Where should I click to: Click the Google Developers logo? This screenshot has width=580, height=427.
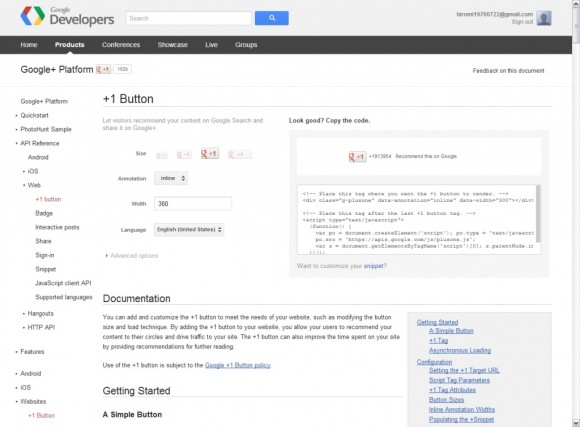pos(67,16)
